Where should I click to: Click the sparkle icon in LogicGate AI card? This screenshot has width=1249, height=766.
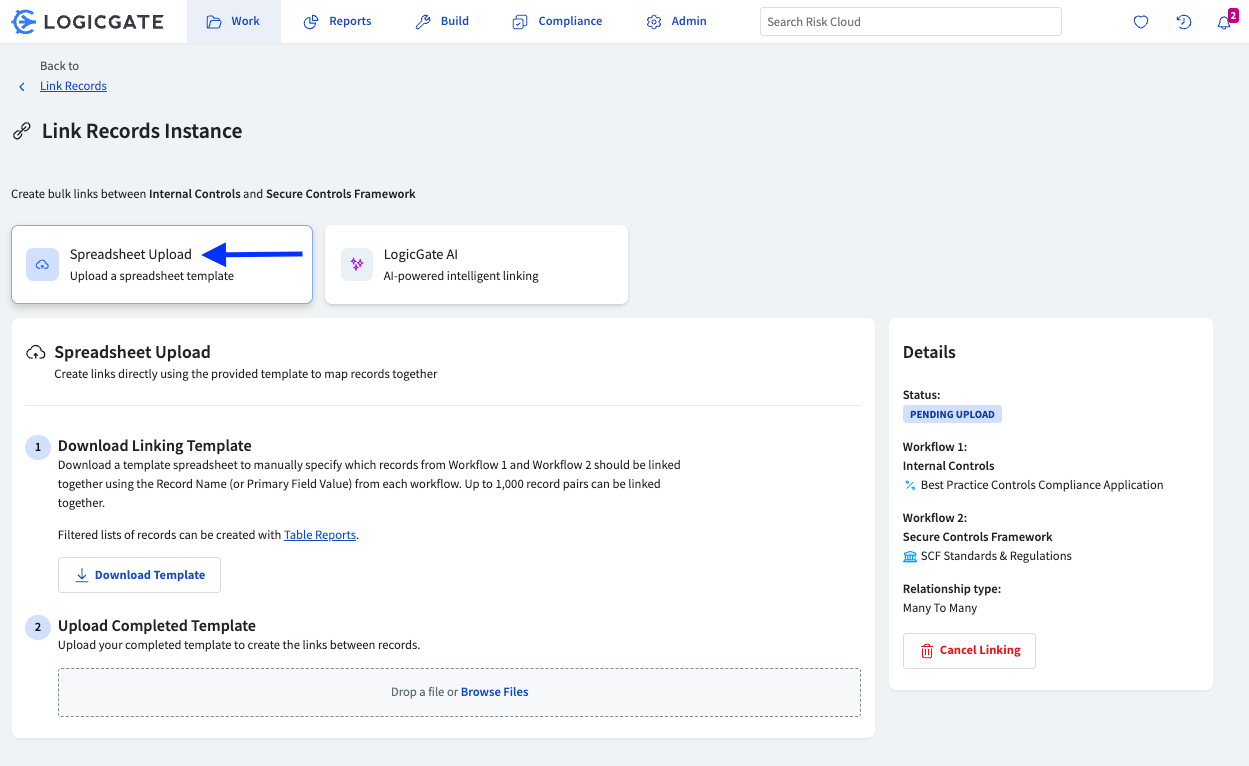pos(357,264)
